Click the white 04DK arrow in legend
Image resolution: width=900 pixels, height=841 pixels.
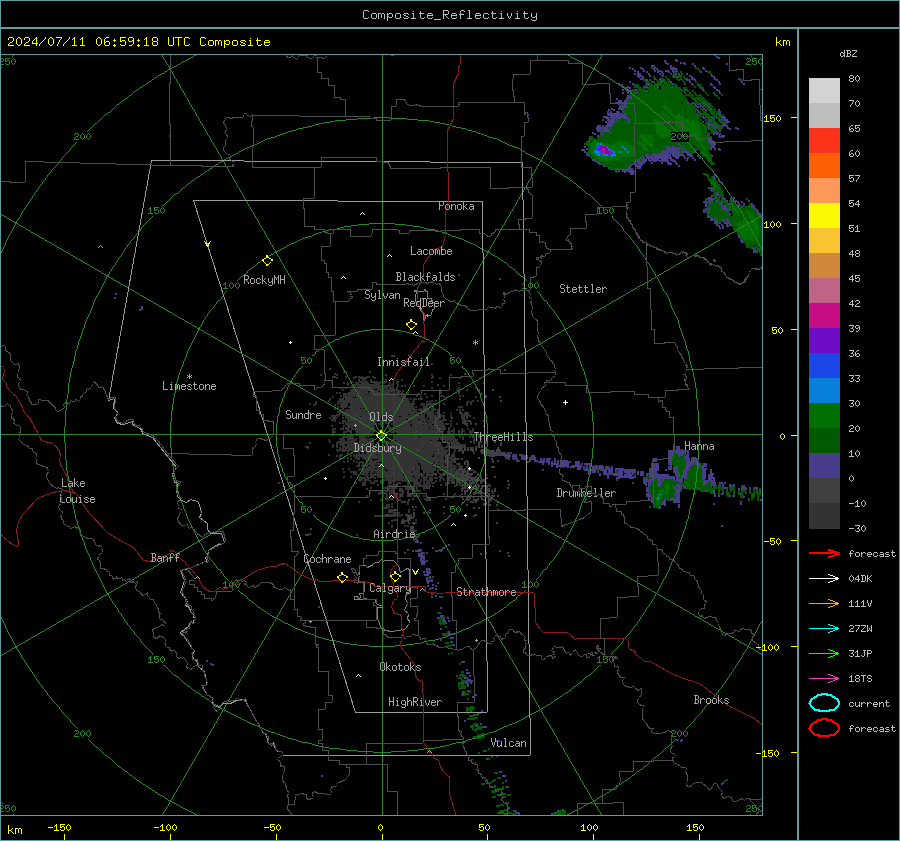point(824,579)
